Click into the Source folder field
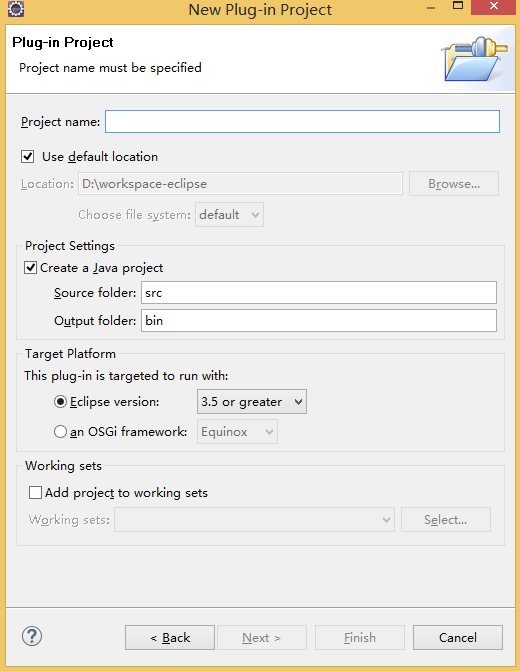520x671 pixels. (319, 293)
